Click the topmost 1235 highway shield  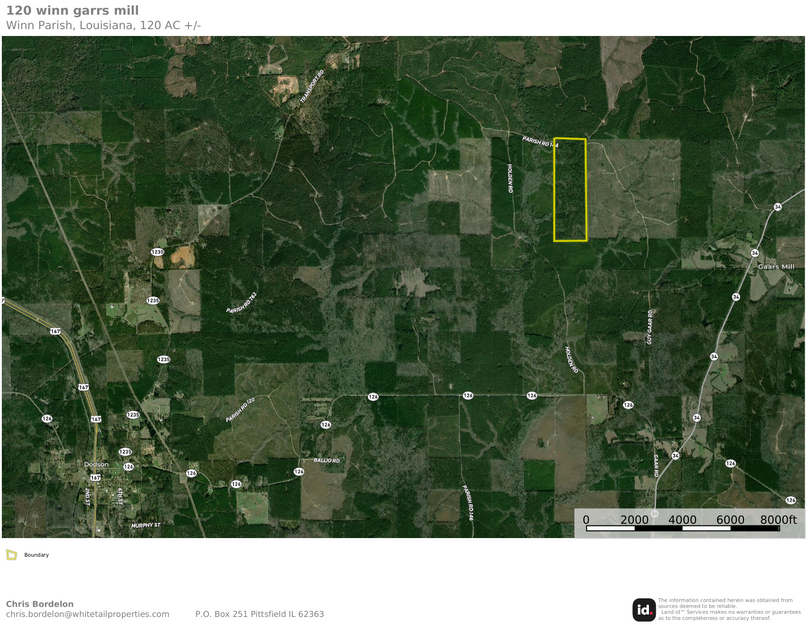pos(157,252)
